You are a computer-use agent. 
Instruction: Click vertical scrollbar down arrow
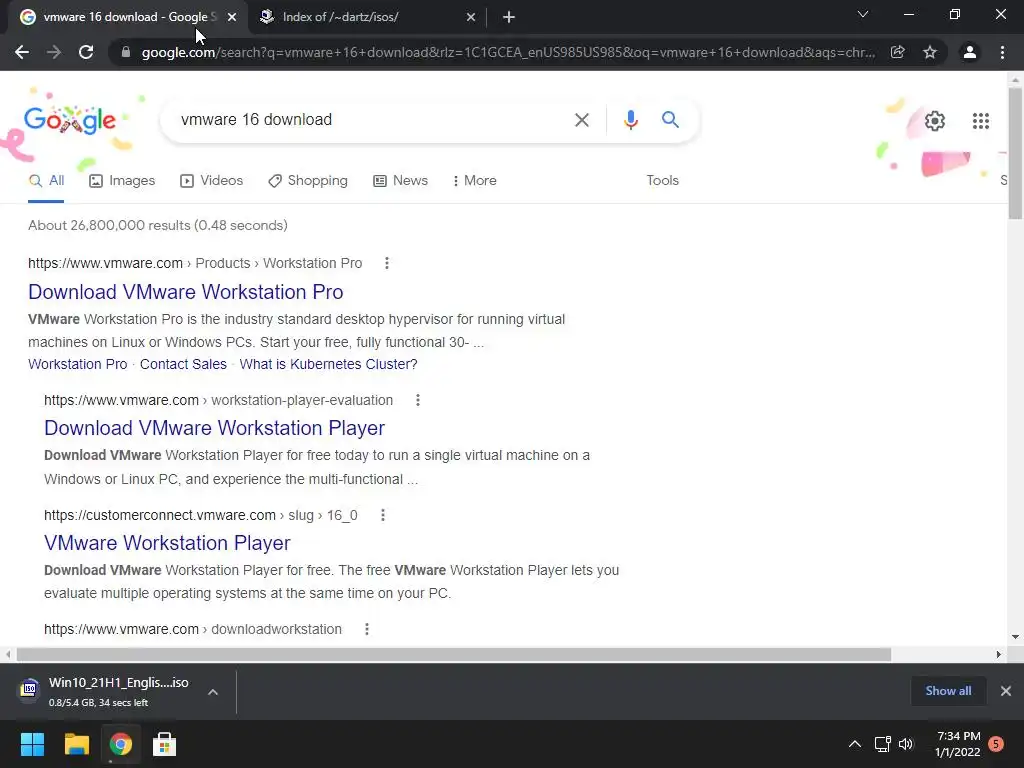tap(1015, 637)
